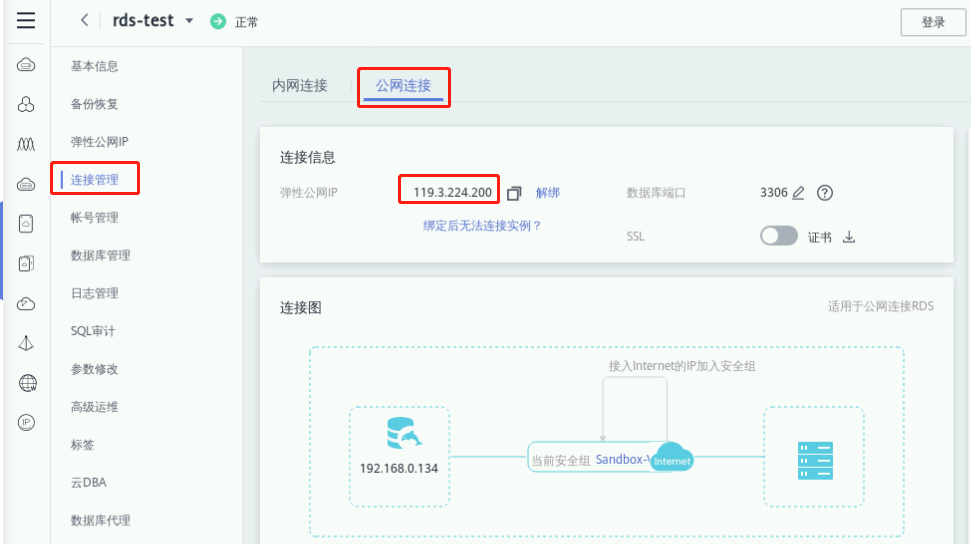
Task: Open the stacked documents sidebar icon
Action: [x=26, y=263]
